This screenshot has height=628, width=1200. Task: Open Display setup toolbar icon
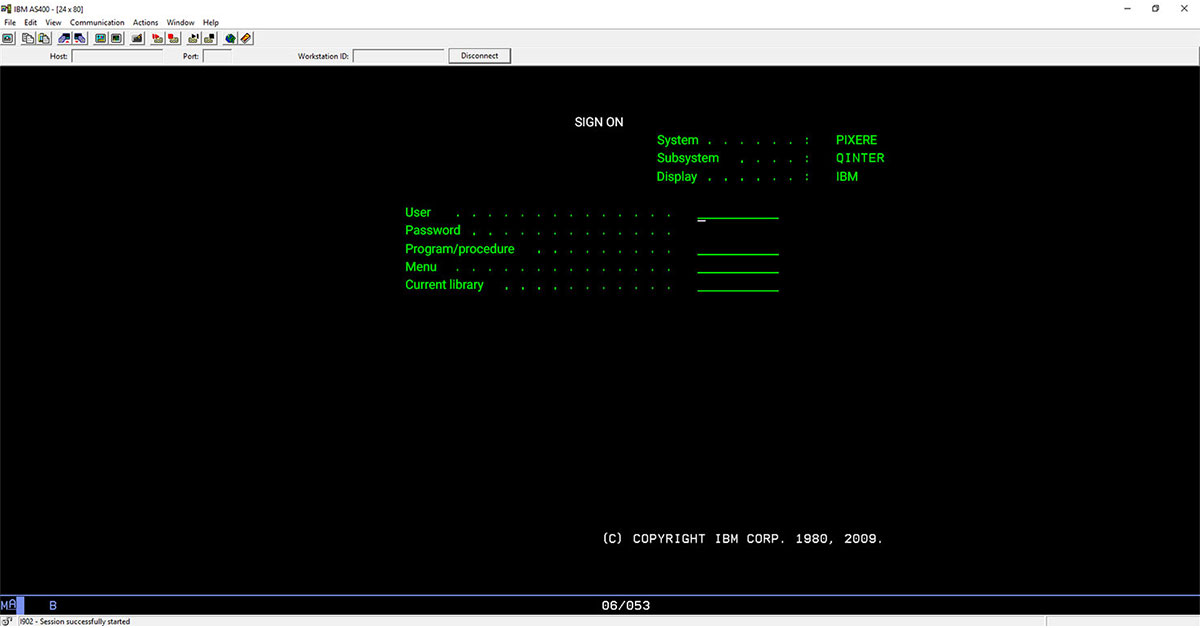100,38
